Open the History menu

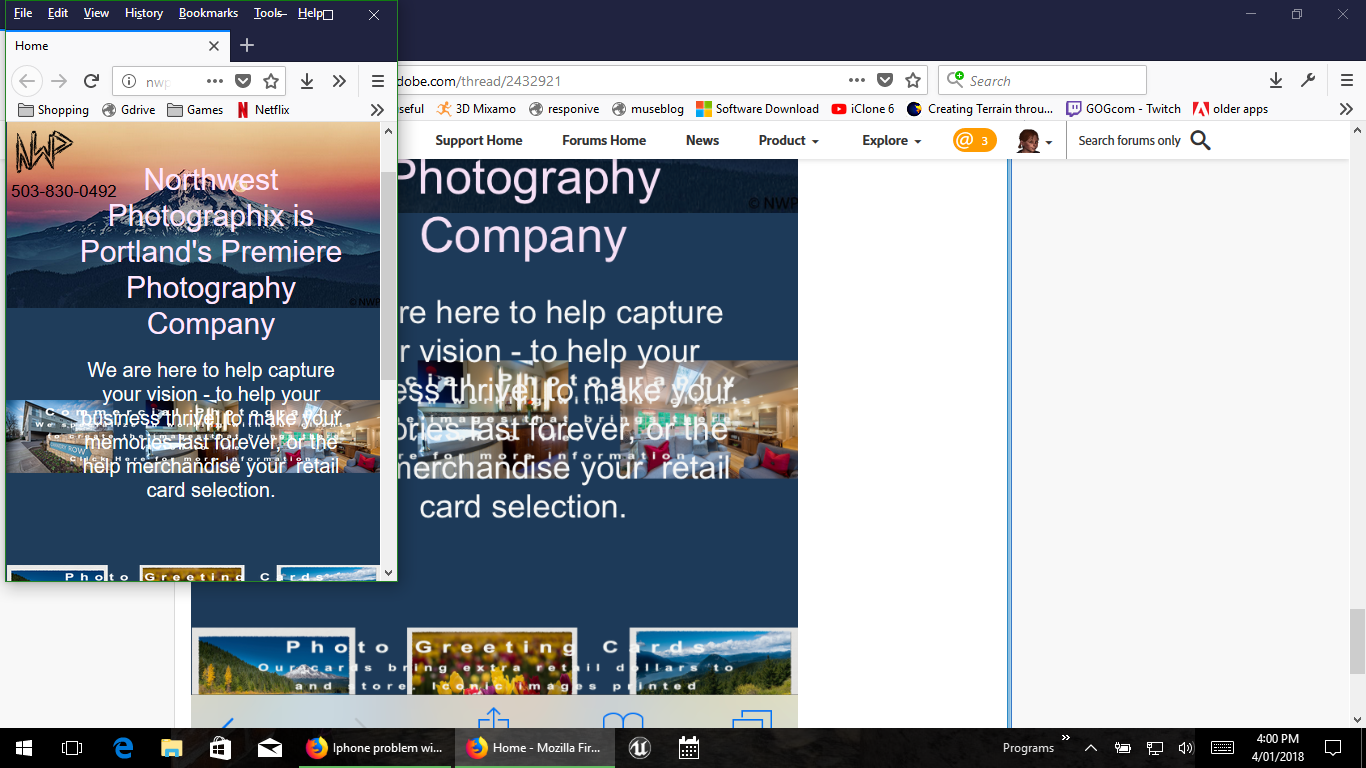click(144, 13)
